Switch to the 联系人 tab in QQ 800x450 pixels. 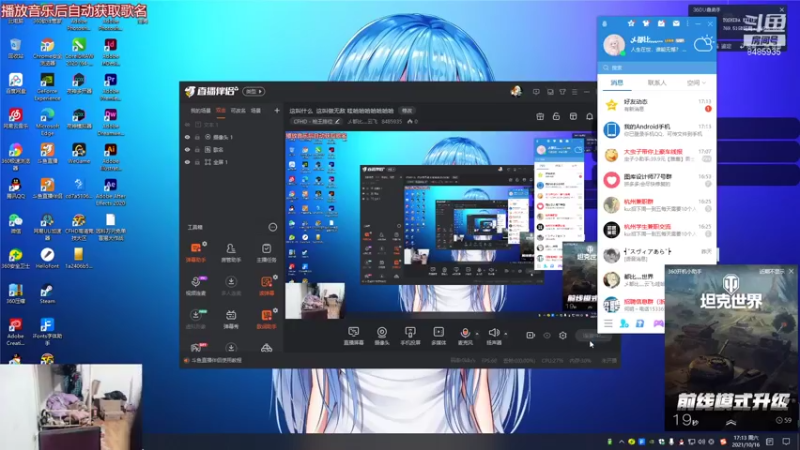(x=657, y=83)
